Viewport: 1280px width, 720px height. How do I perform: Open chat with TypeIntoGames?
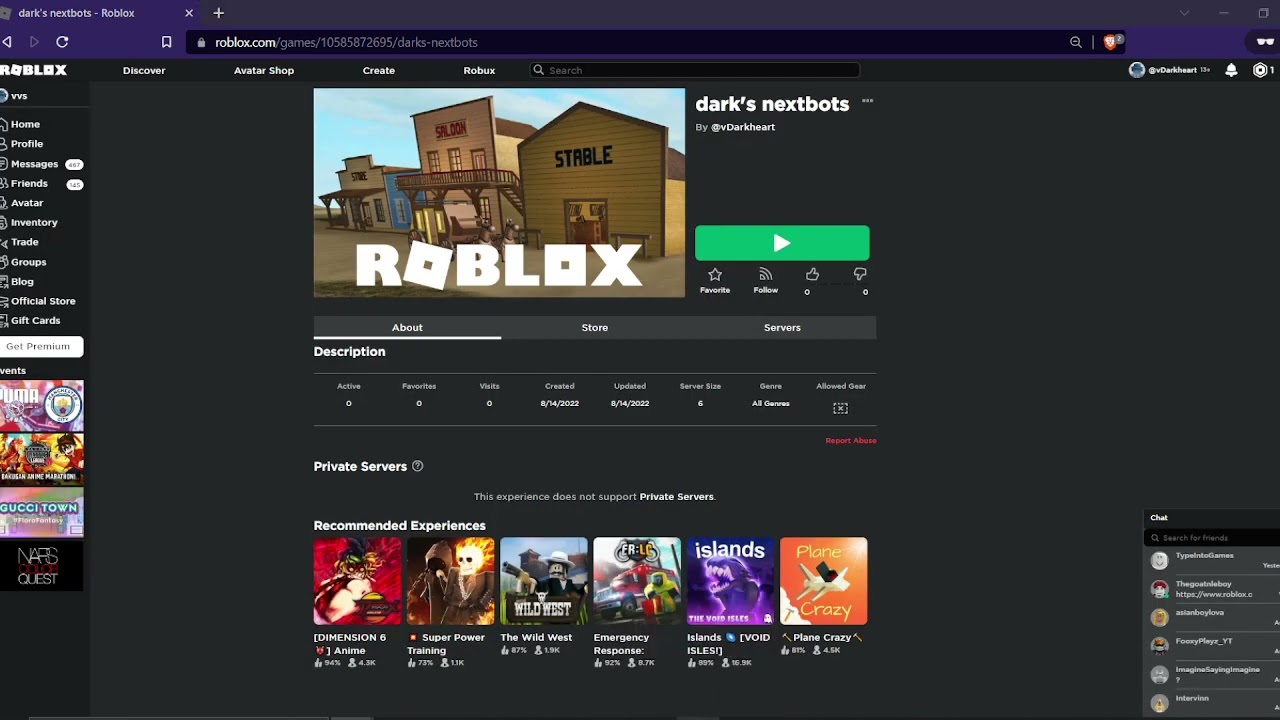click(x=1212, y=561)
